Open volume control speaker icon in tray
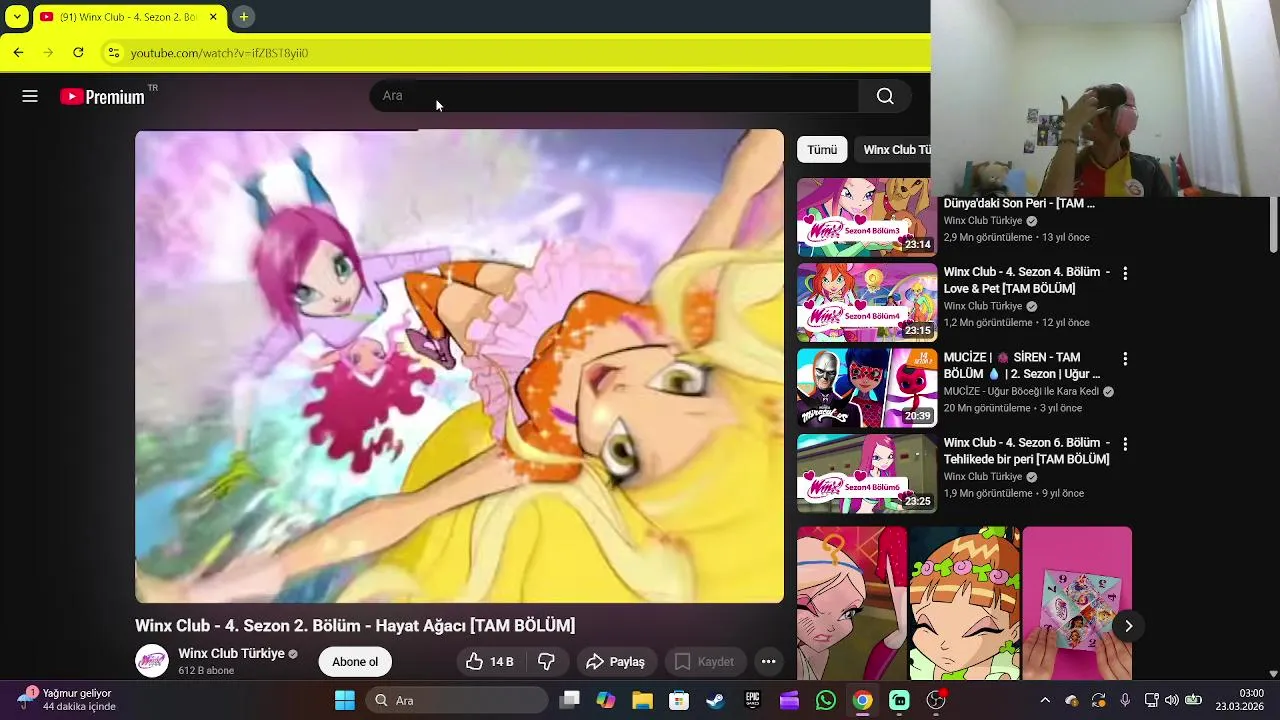 1171,700
